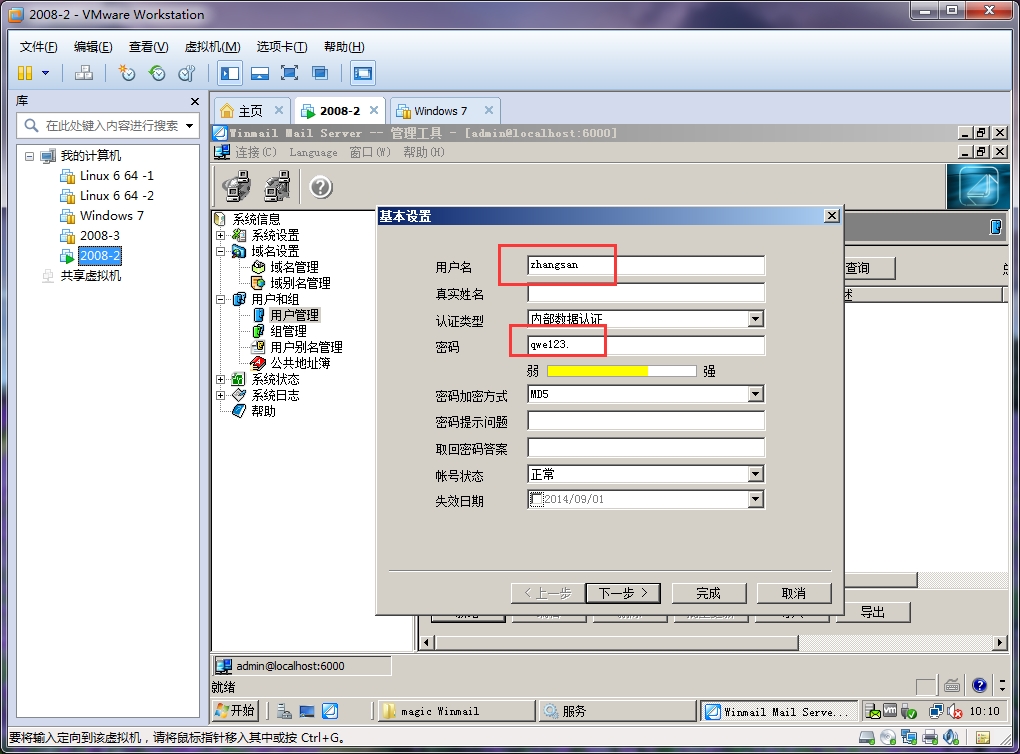Open power options dropdown arrow in VMware toolbar
1020x754 pixels.
tap(46, 73)
